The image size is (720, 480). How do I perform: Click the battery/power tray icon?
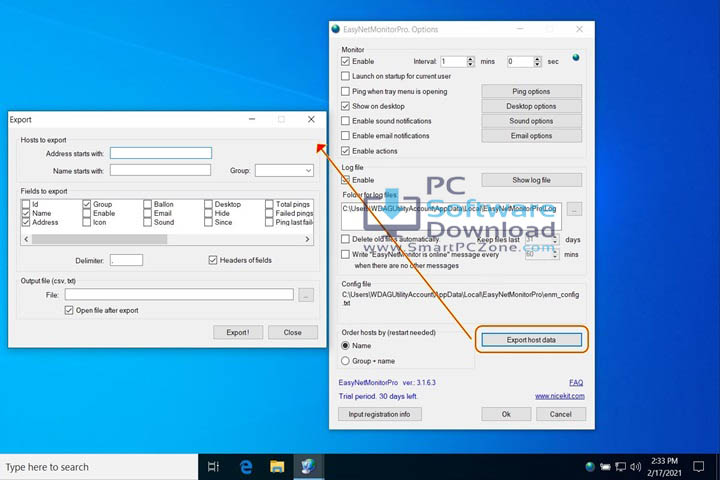pos(605,467)
